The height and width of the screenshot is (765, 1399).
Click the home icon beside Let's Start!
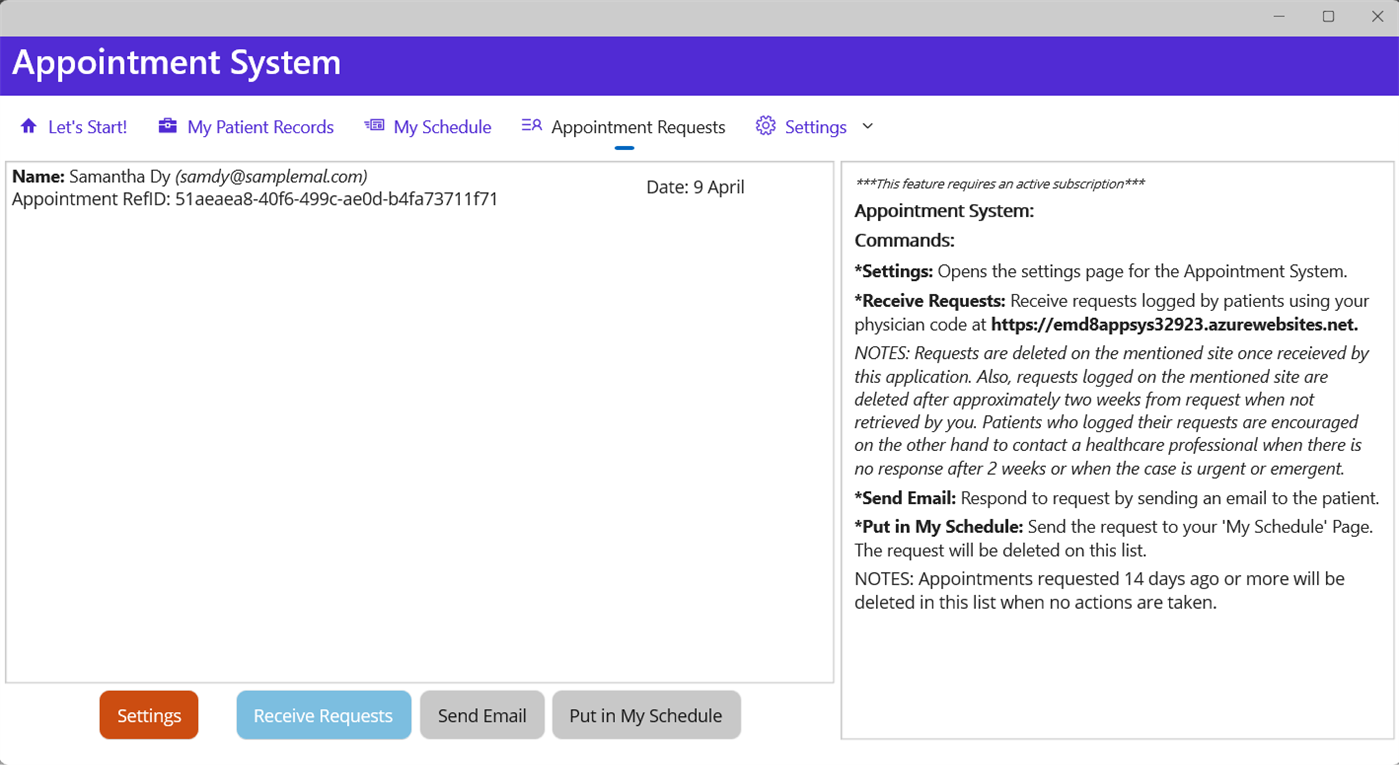(29, 126)
